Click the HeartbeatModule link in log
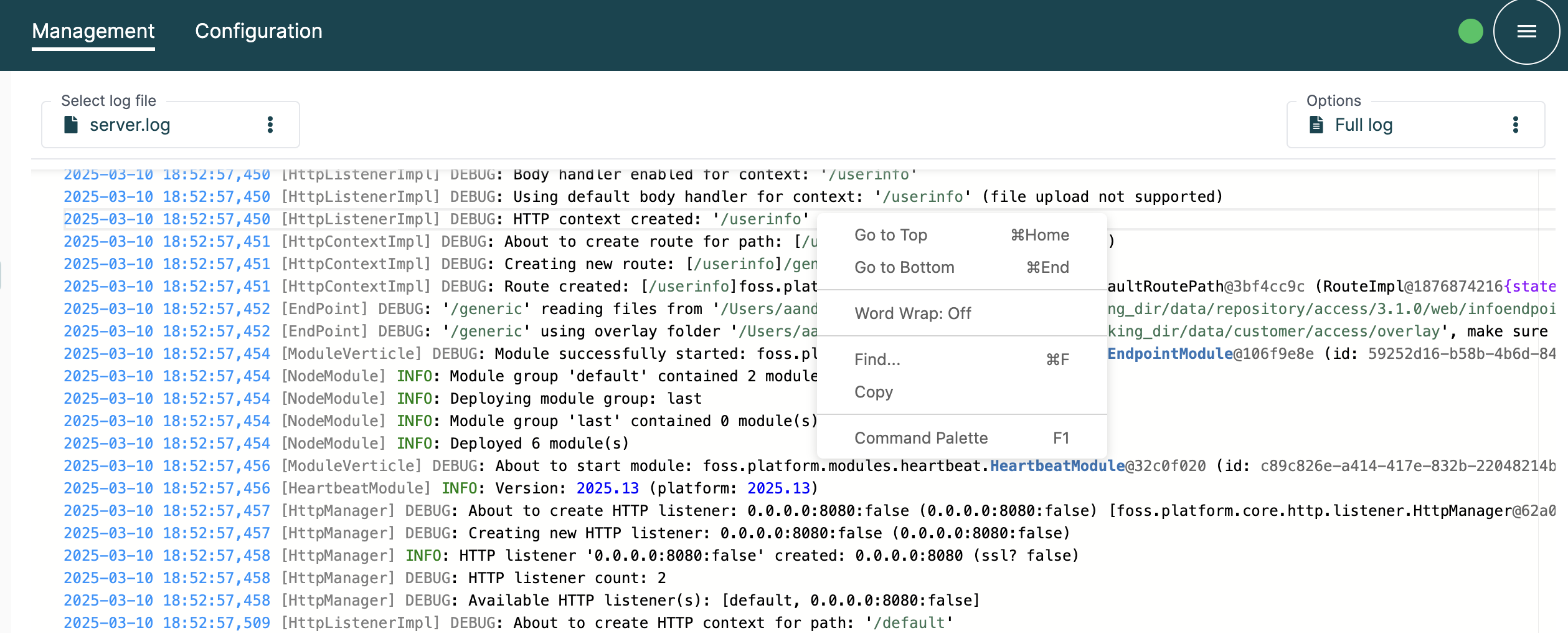This screenshot has width=1568, height=633. click(x=1057, y=466)
